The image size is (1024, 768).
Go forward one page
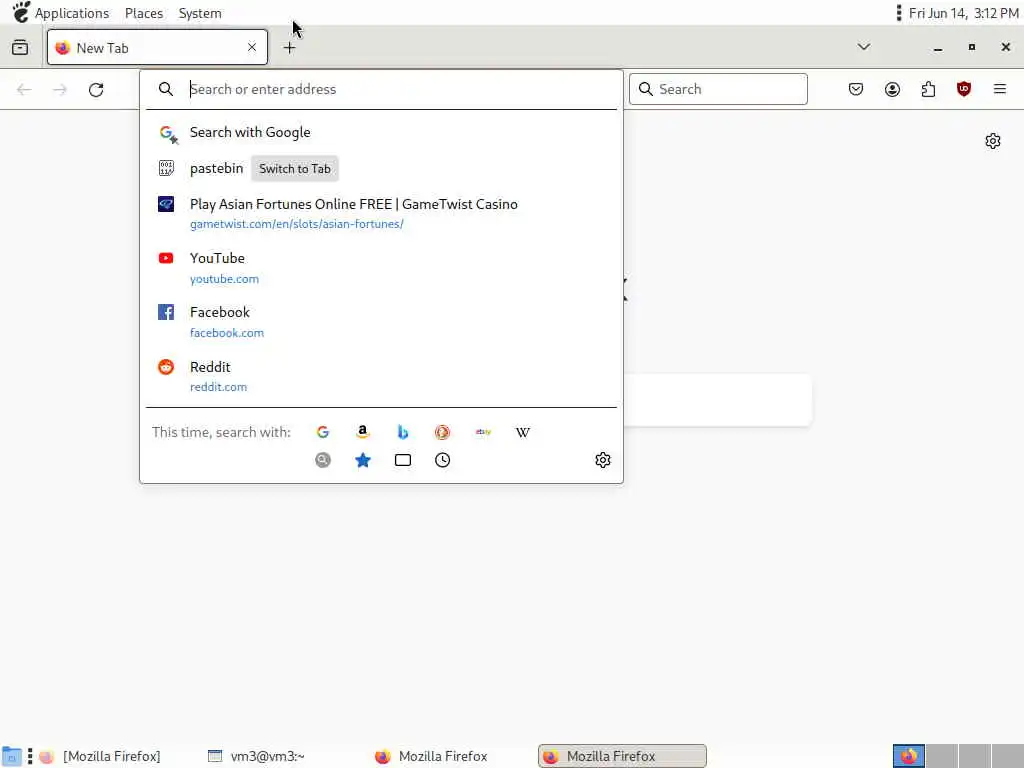pos(60,89)
